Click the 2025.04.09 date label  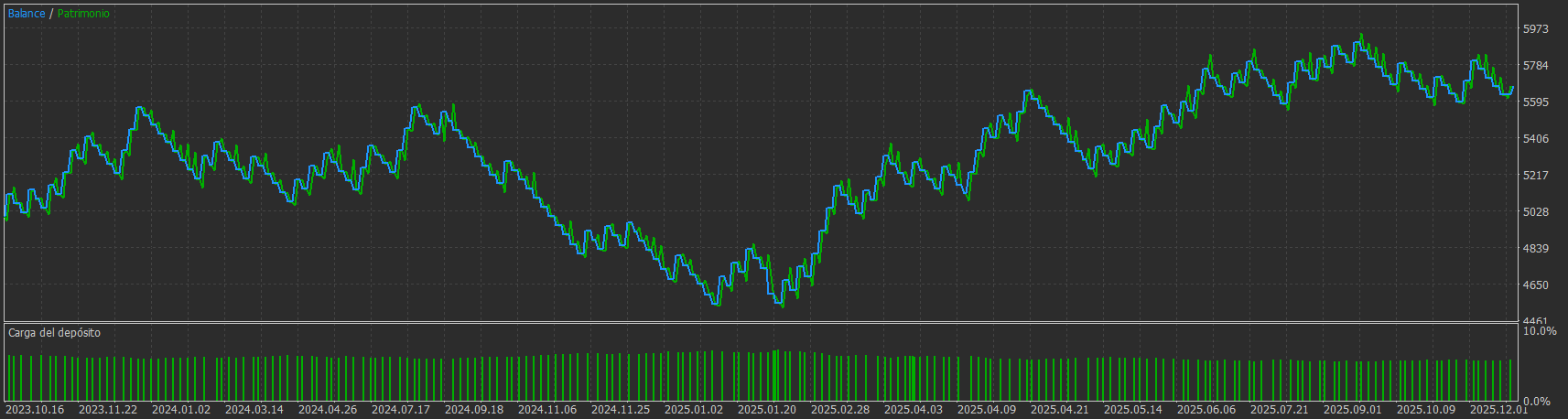click(987, 410)
